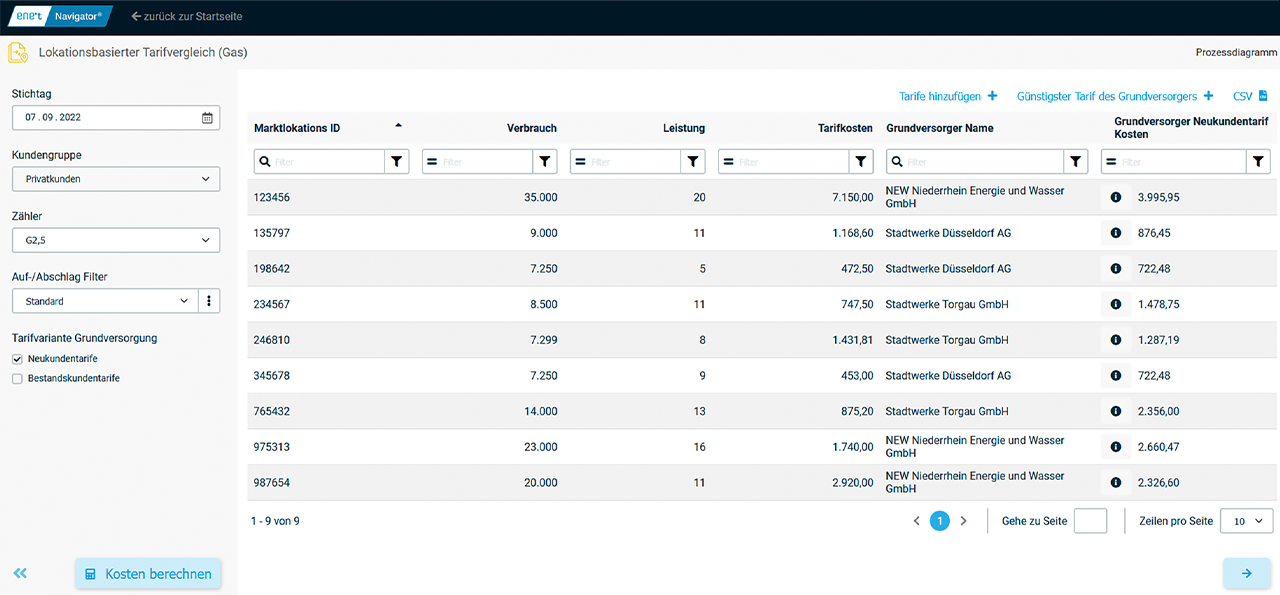This screenshot has height=595, width=1280.
Task: Export table using the CSV icon
Action: click(x=1262, y=96)
